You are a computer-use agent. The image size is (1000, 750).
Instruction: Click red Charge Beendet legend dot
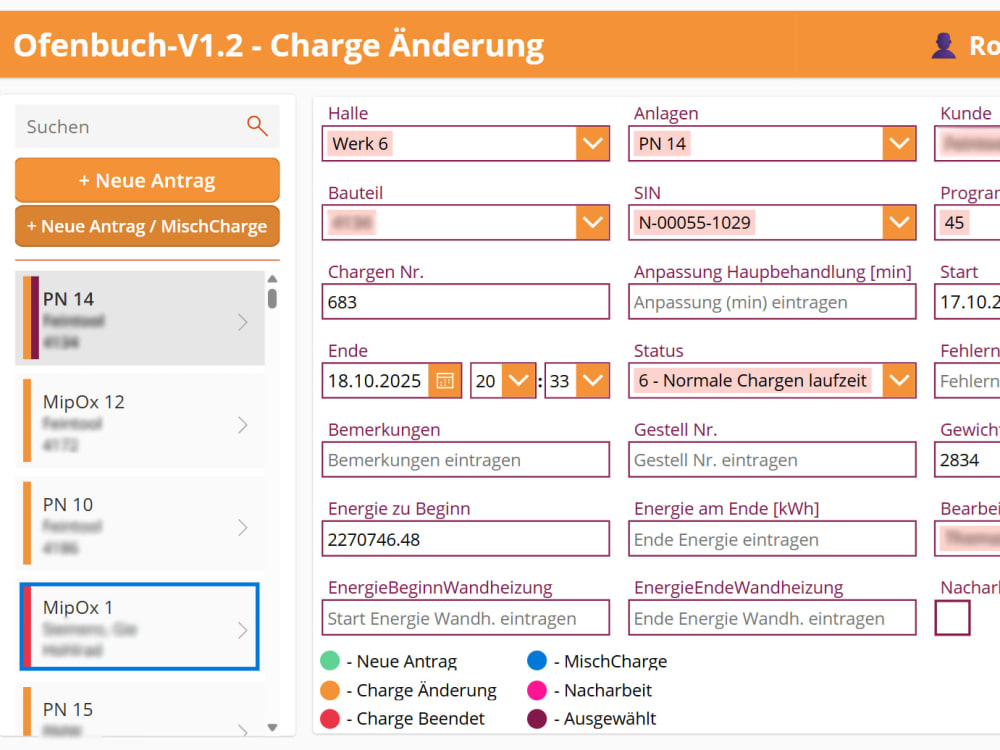330,718
